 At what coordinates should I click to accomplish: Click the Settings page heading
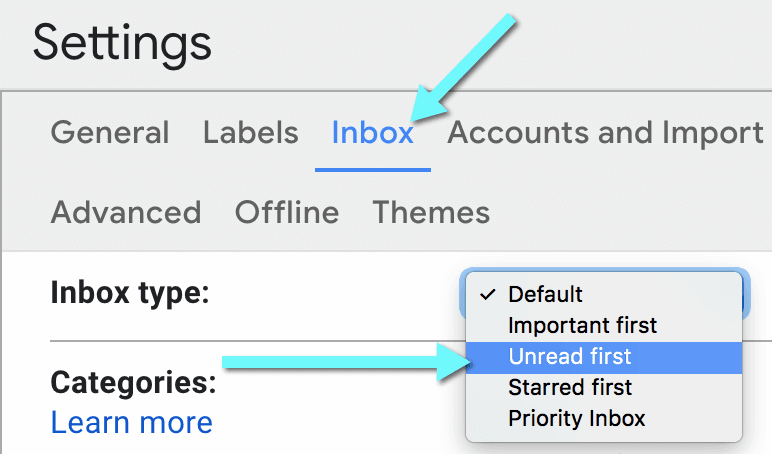coord(122,44)
